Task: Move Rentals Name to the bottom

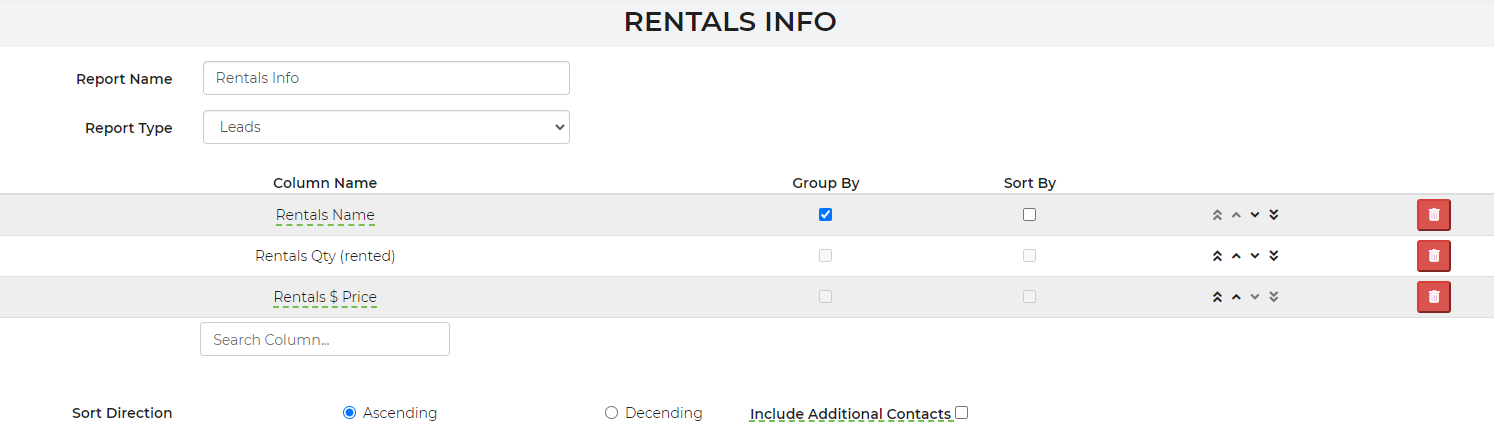Action: pyautogui.click(x=1274, y=215)
